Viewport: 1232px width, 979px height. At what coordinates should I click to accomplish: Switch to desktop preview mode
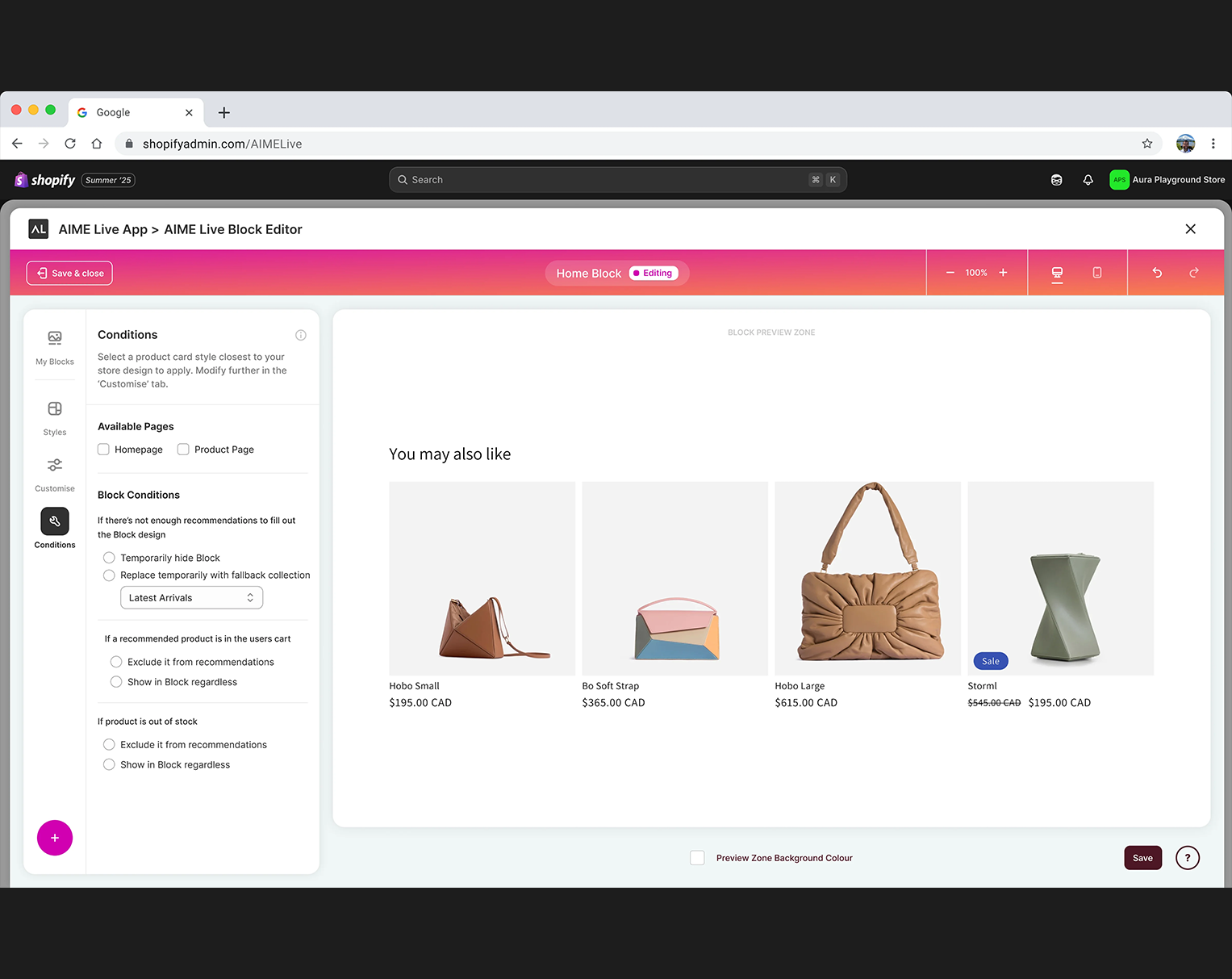click(1057, 273)
